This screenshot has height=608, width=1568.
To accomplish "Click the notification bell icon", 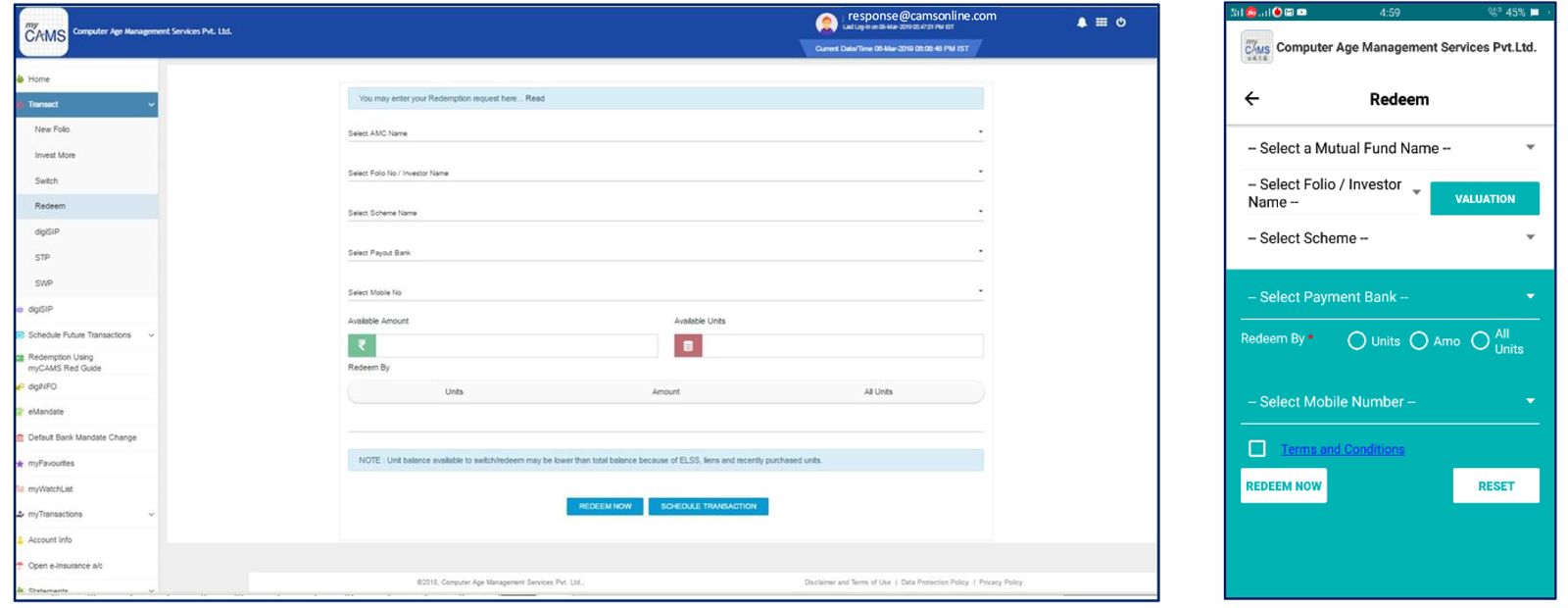I will click(1082, 23).
